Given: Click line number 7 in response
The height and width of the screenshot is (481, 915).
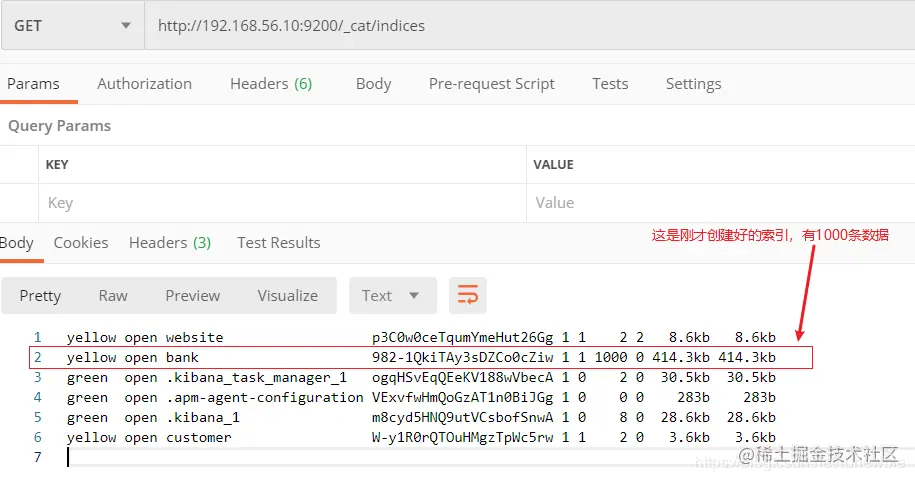Looking at the screenshot, I should click(x=38, y=457).
